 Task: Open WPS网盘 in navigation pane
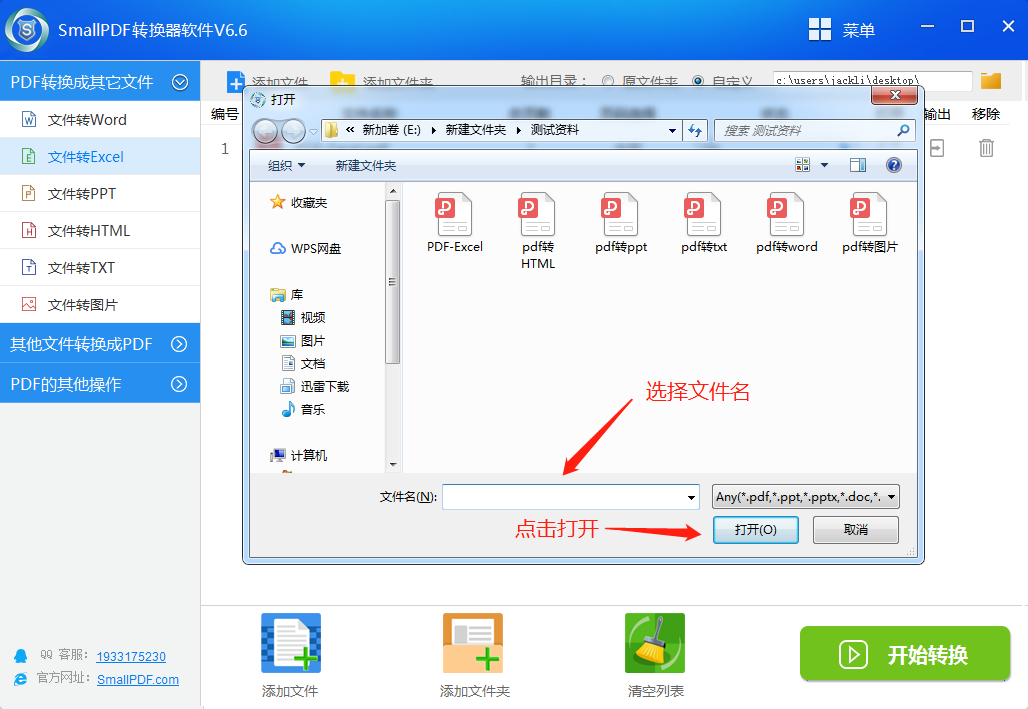306,249
